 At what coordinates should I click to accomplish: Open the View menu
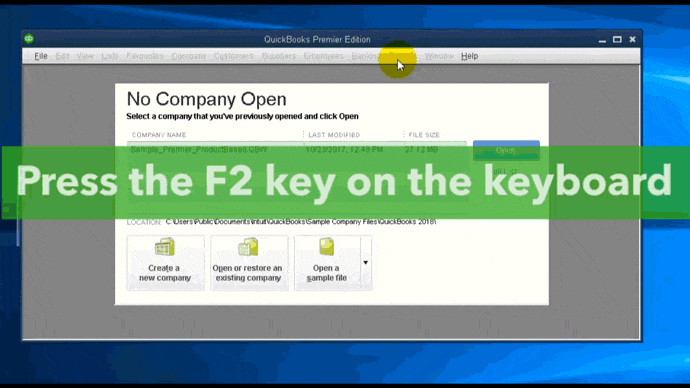click(x=85, y=56)
